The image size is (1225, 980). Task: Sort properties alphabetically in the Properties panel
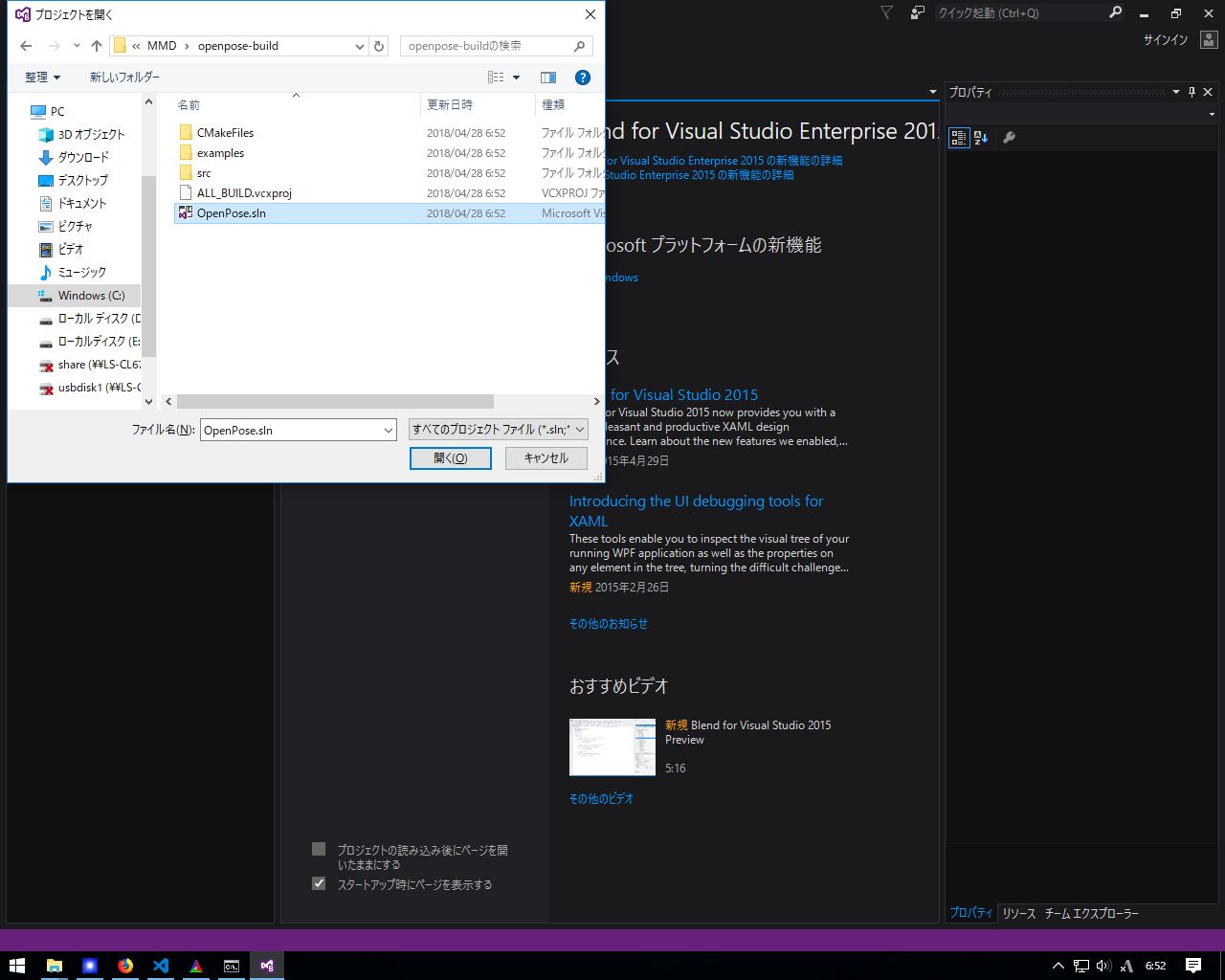981,137
